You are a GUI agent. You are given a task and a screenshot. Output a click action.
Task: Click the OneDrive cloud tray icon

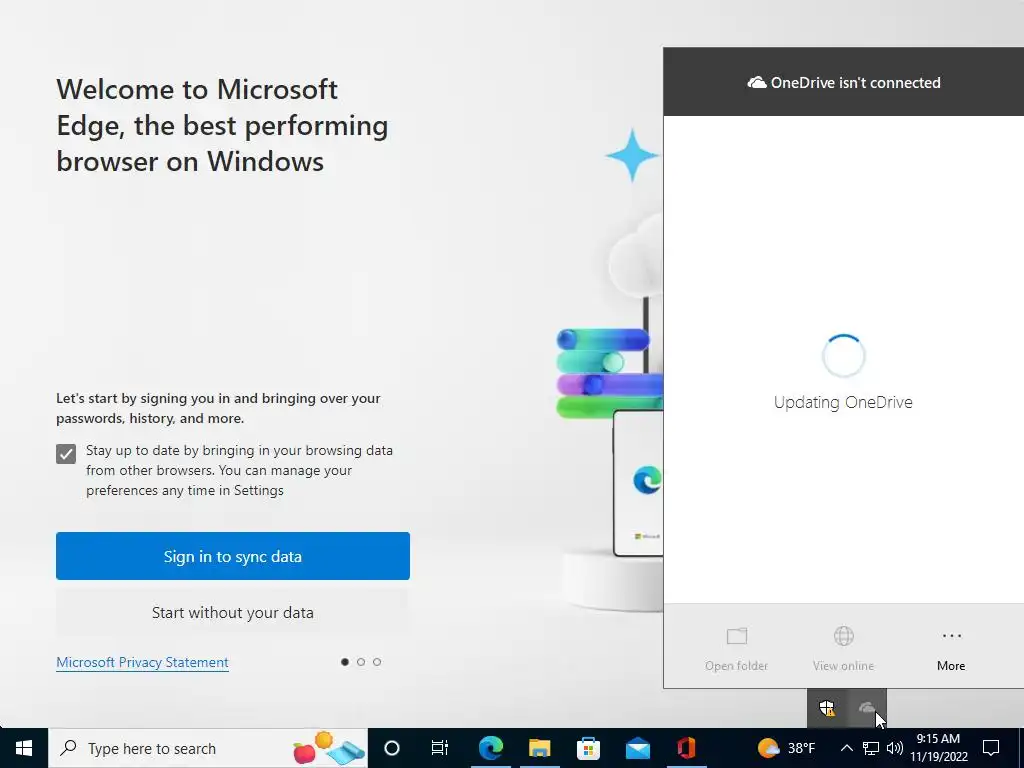[867, 708]
